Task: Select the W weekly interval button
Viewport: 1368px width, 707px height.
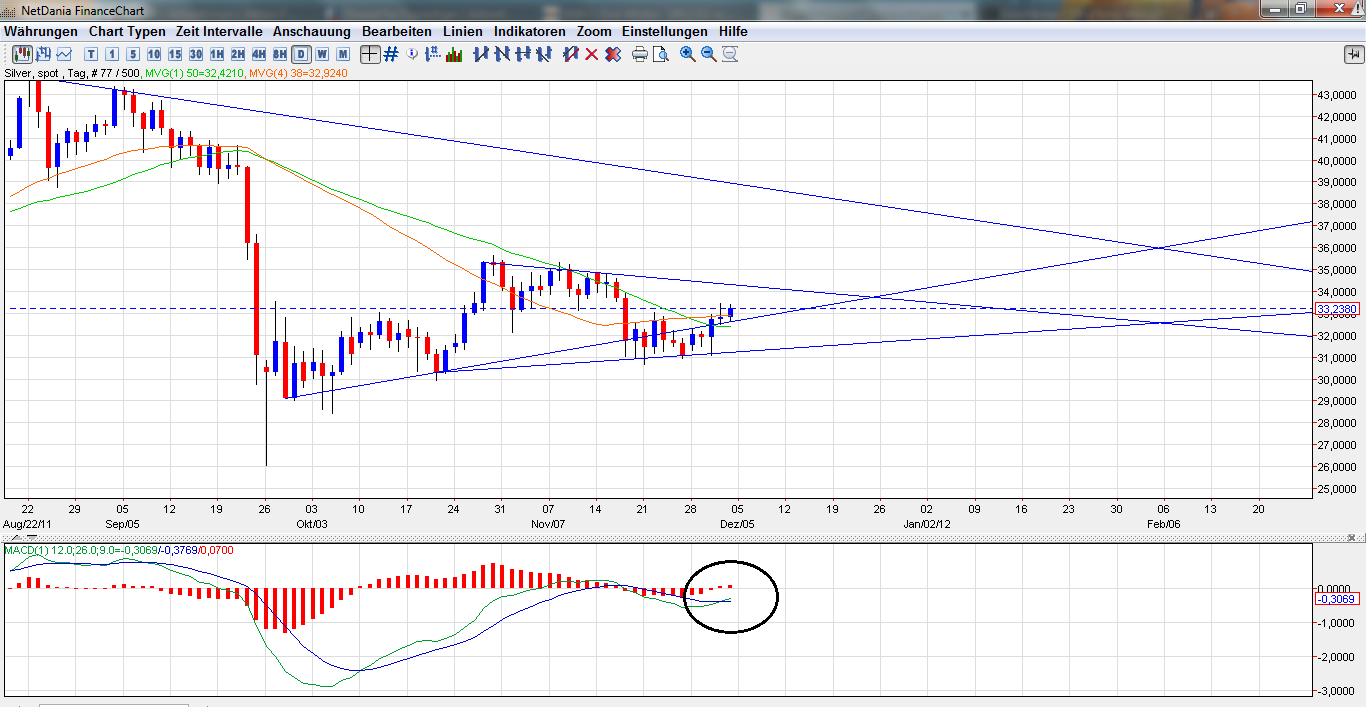Action: pos(322,55)
